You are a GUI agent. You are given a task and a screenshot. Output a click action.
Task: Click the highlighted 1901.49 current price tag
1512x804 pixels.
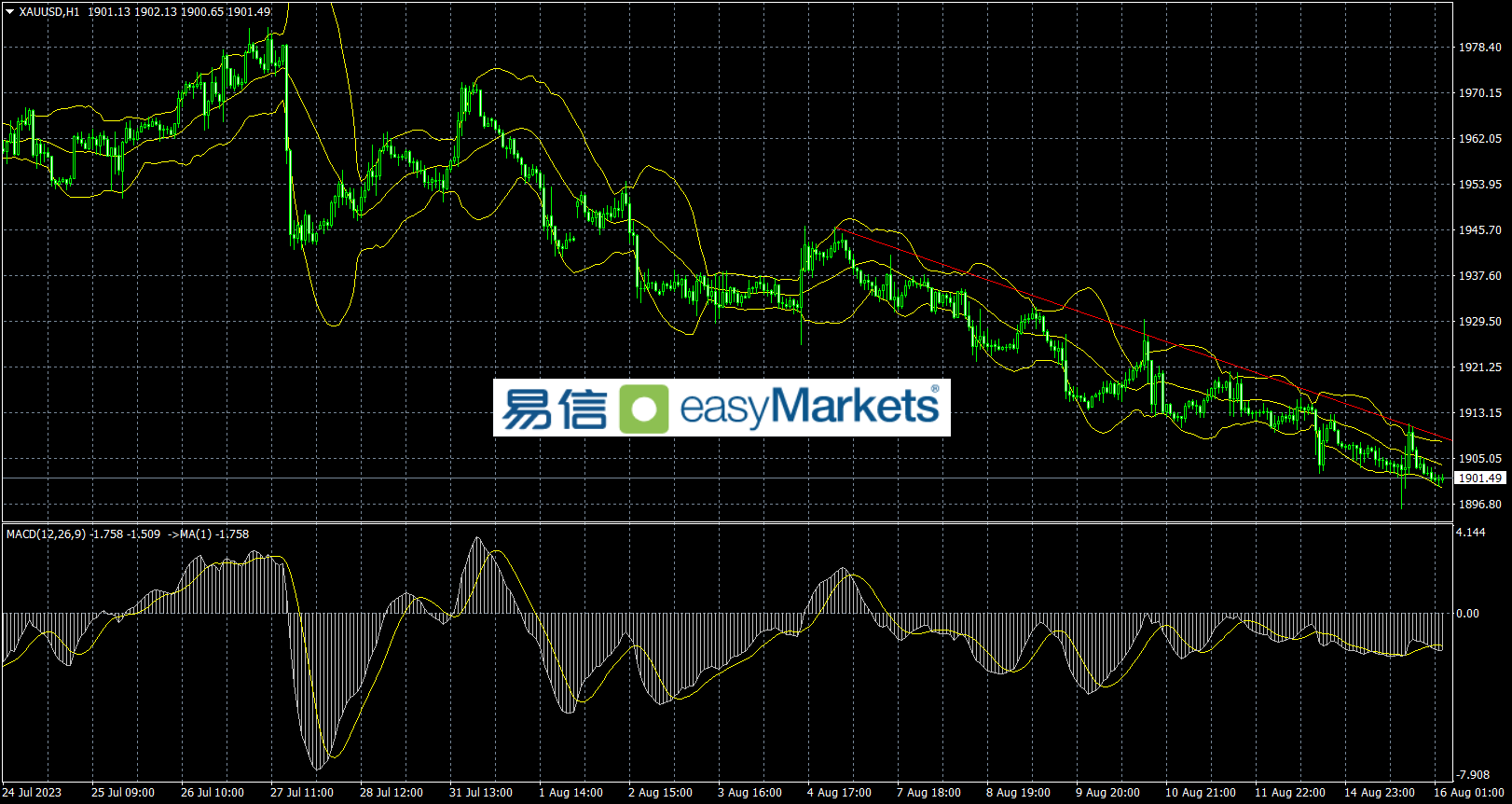click(1480, 478)
